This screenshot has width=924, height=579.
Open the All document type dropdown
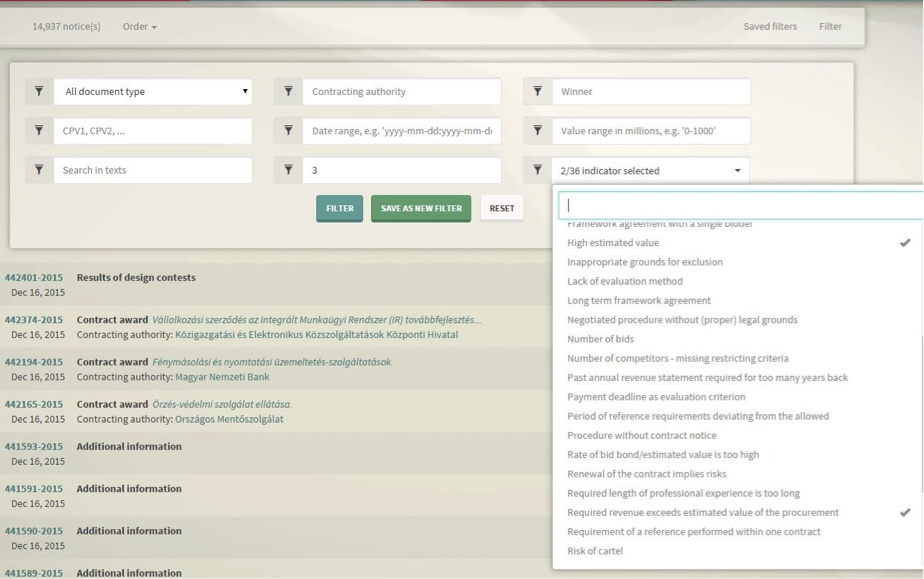click(153, 91)
